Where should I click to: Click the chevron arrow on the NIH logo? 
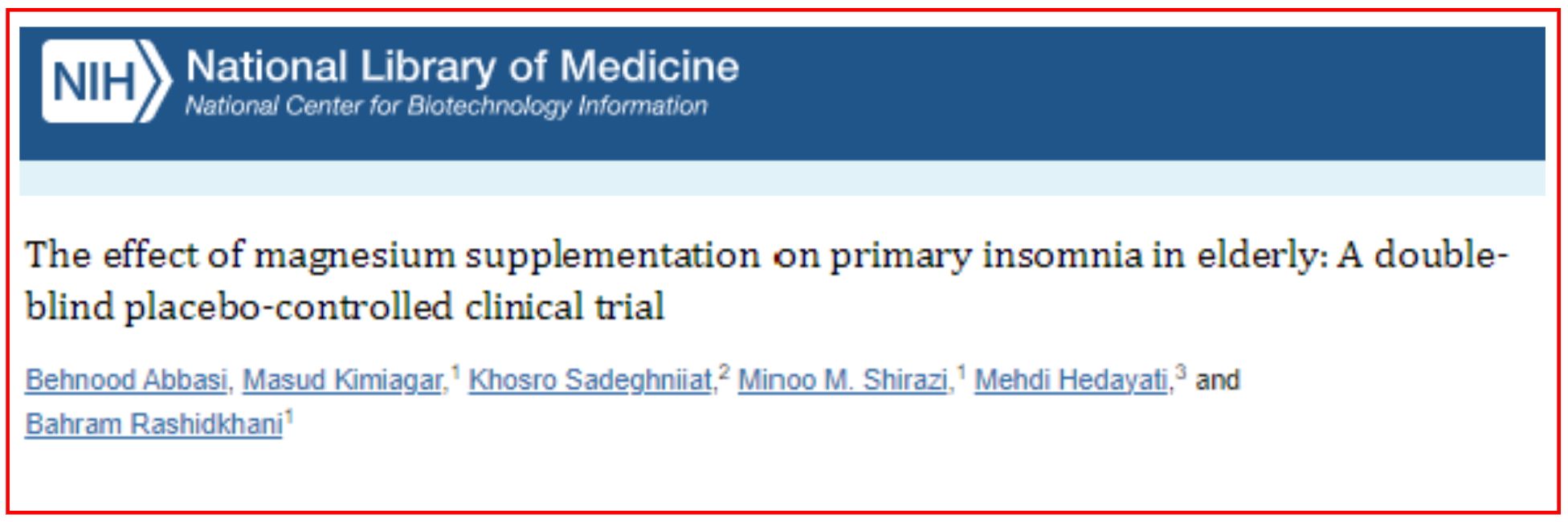point(157,81)
